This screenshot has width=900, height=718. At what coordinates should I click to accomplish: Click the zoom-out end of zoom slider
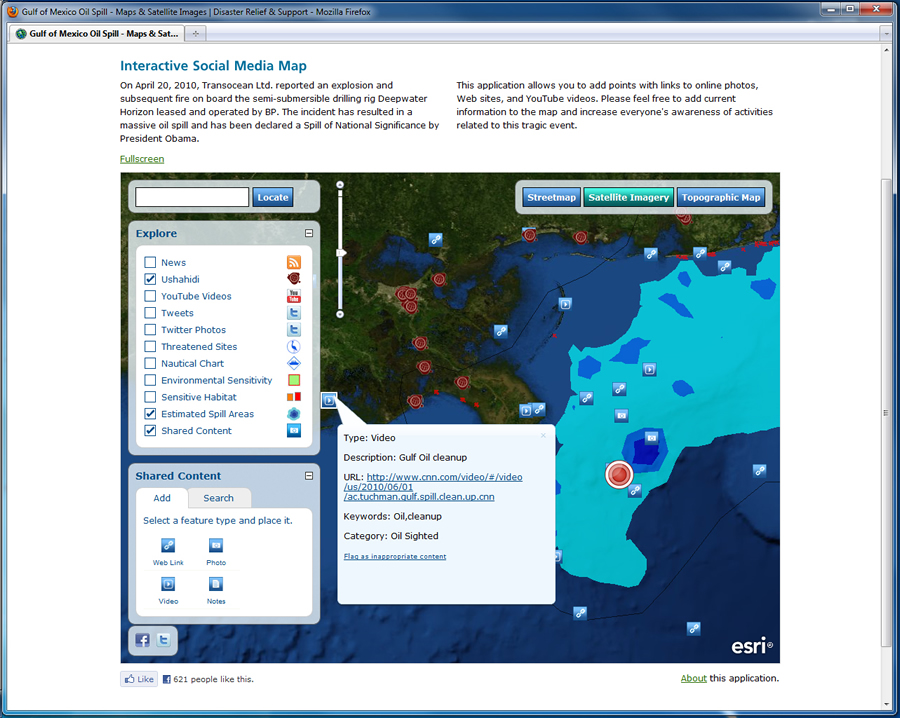pos(340,315)
